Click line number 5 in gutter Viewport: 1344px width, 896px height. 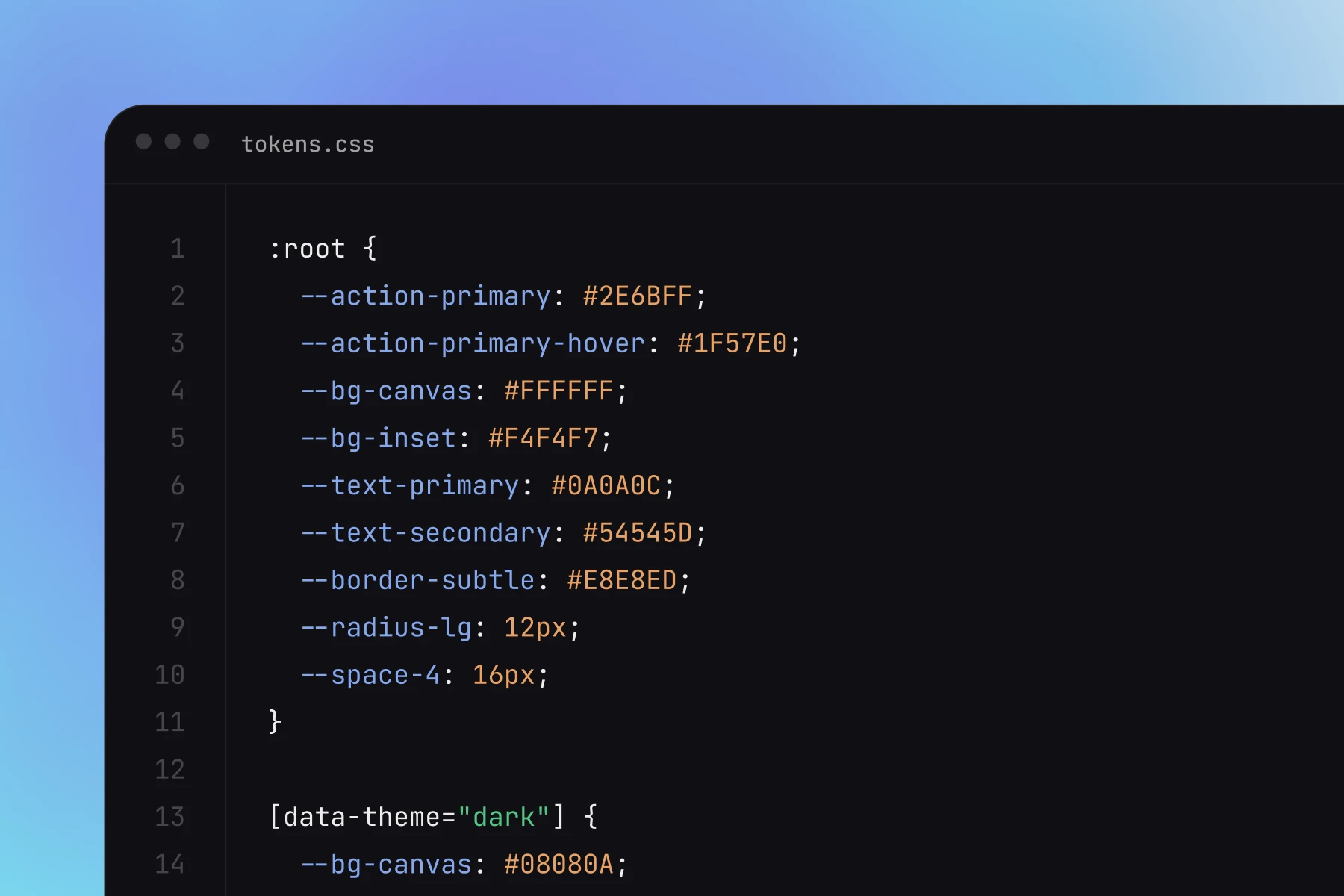pyautogui.click(x=178, y=438)
